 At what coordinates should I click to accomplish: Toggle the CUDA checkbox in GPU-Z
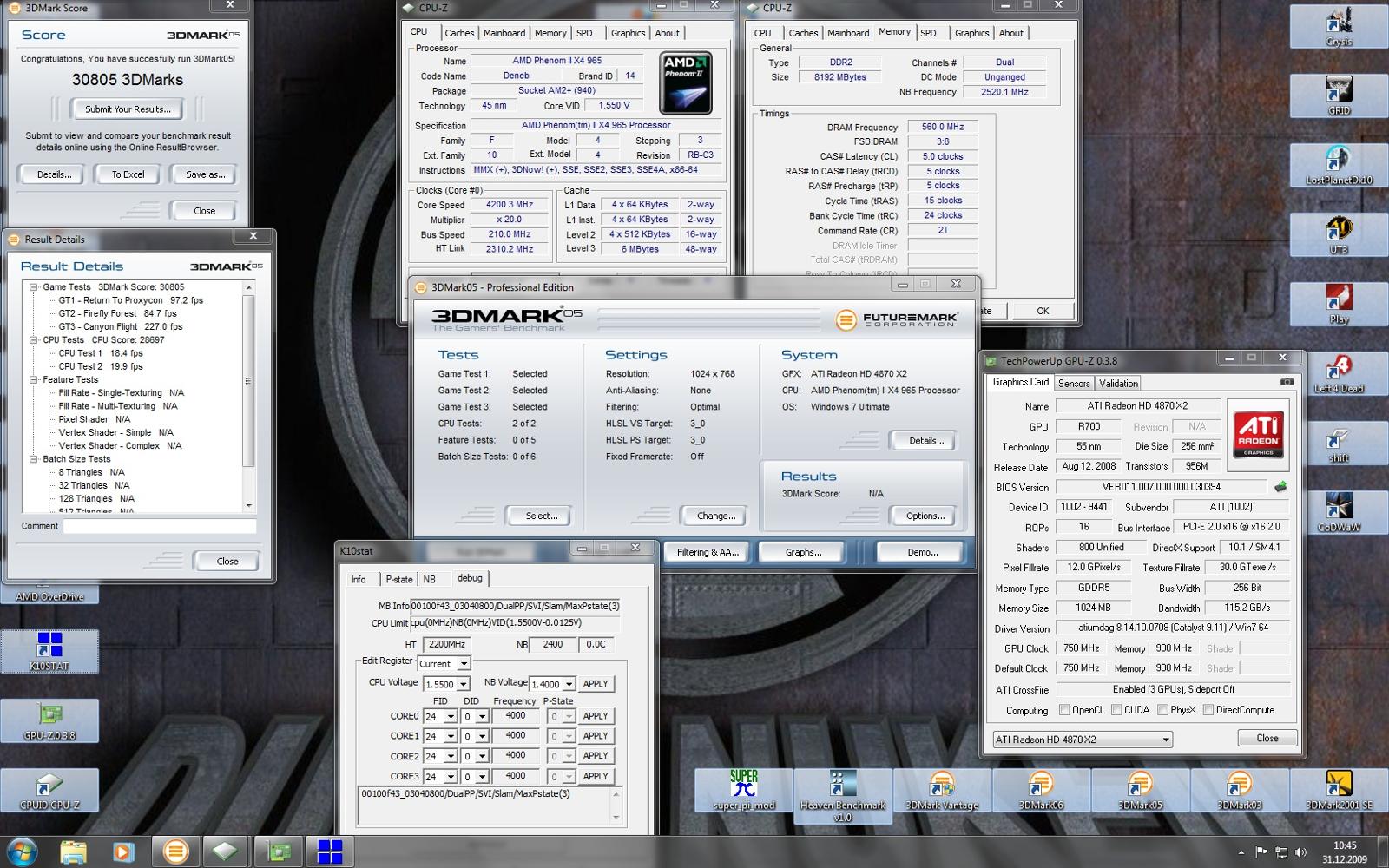click(x=1116, y=710)
